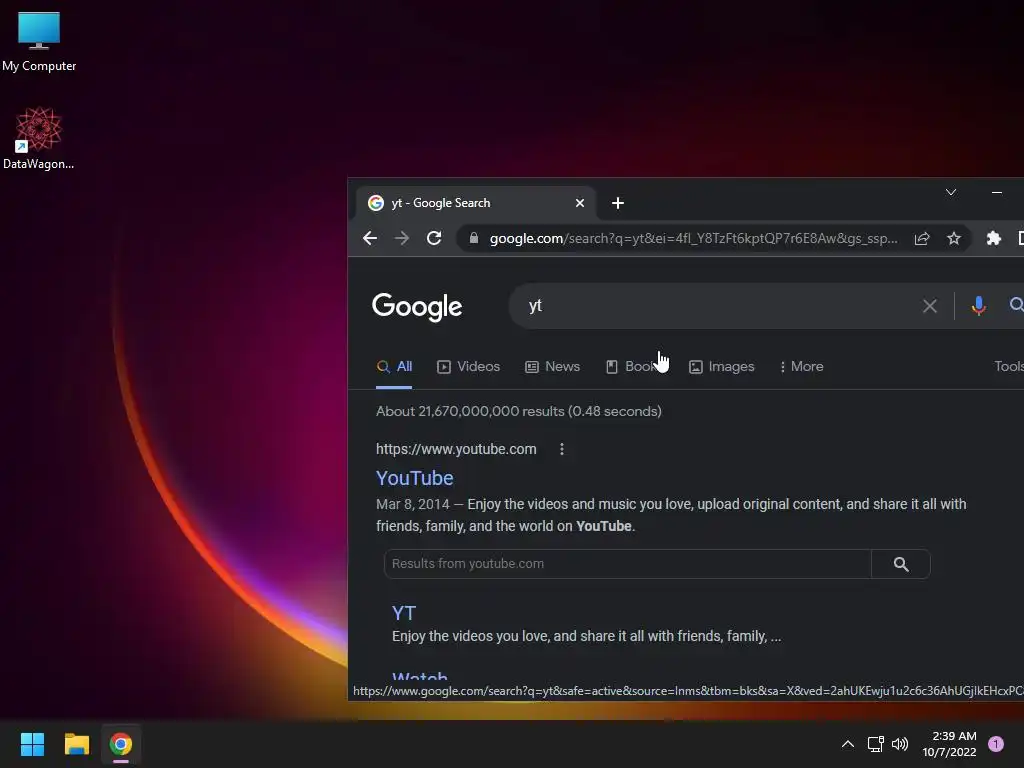Submit the youtube.com site search

(x=901, y=564)
